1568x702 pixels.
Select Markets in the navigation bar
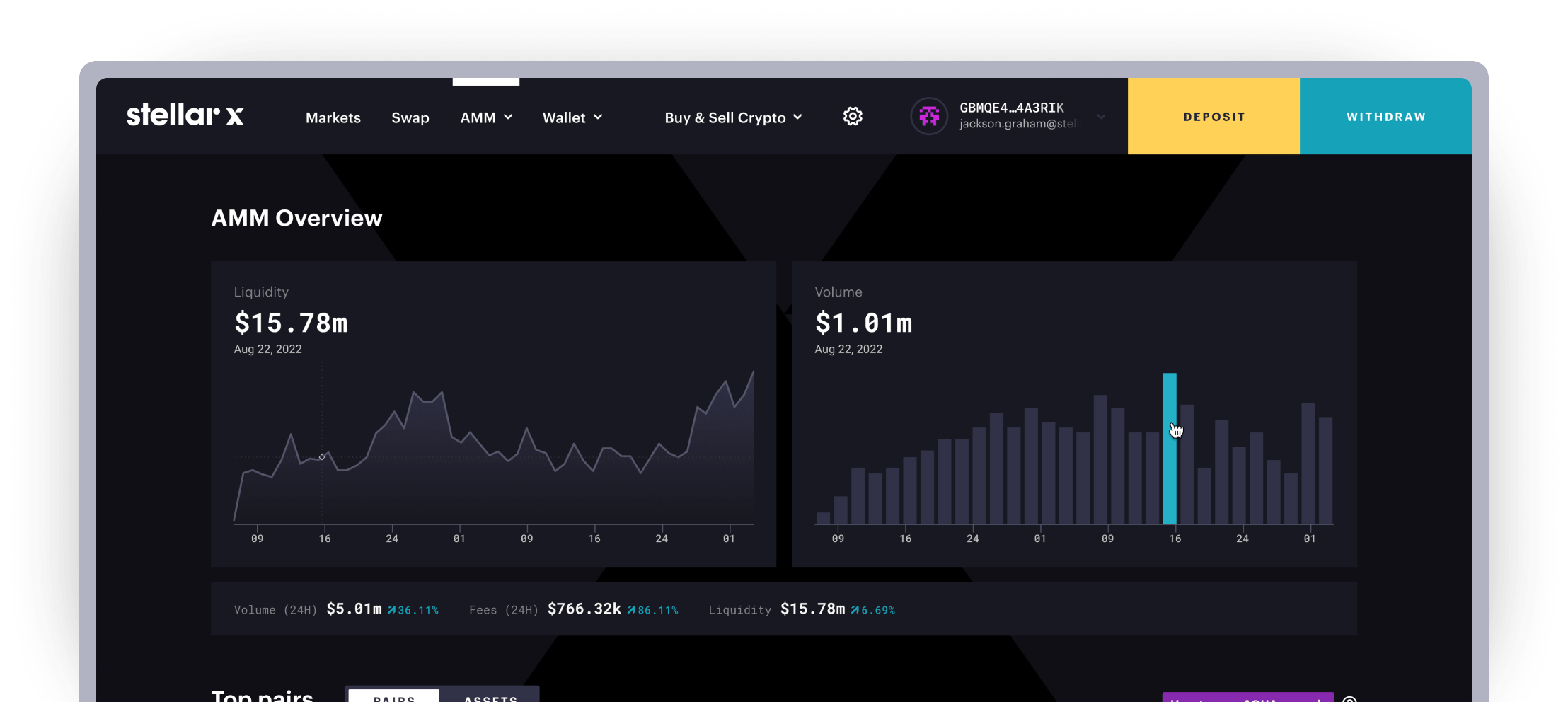click(x=333, y=117)
